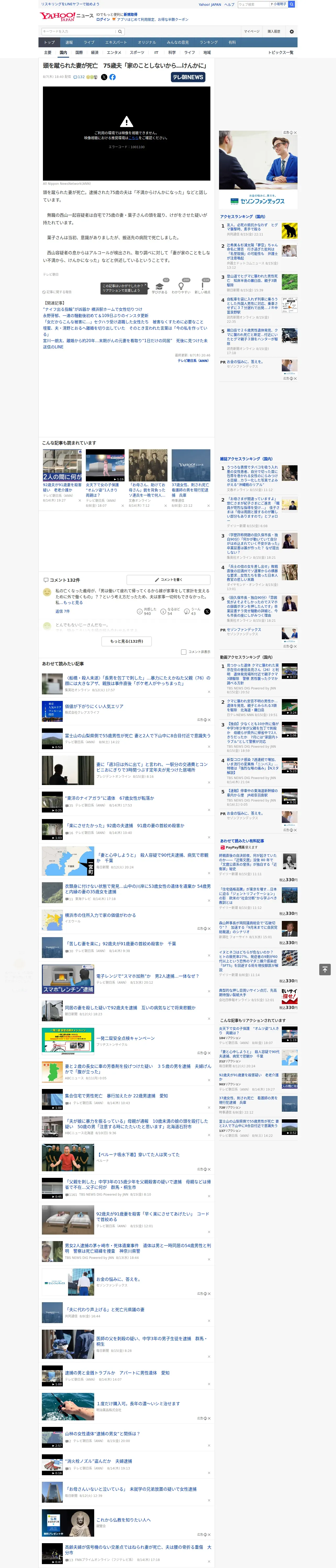Click the blue web search button at top
Image resolution: width=336 pixels, height=1568 pixels.
[x=292, y=4]
